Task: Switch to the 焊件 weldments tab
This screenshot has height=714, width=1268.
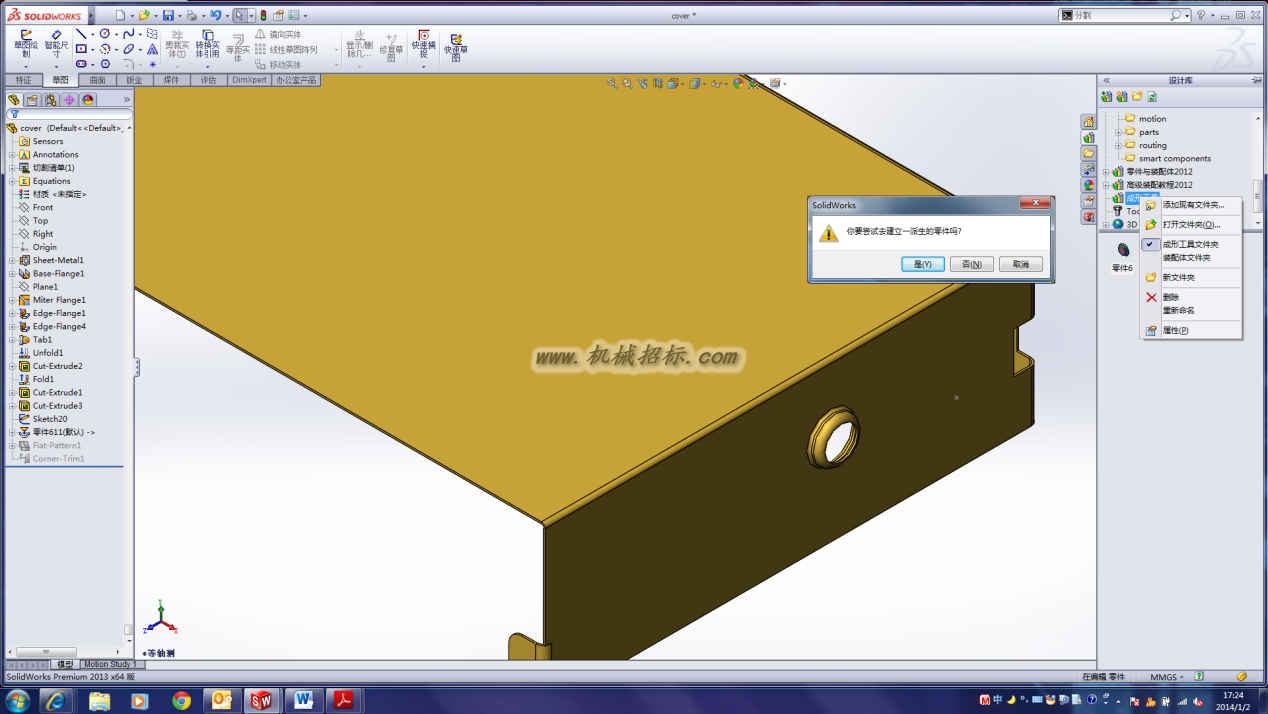Action: pos(171,80)
